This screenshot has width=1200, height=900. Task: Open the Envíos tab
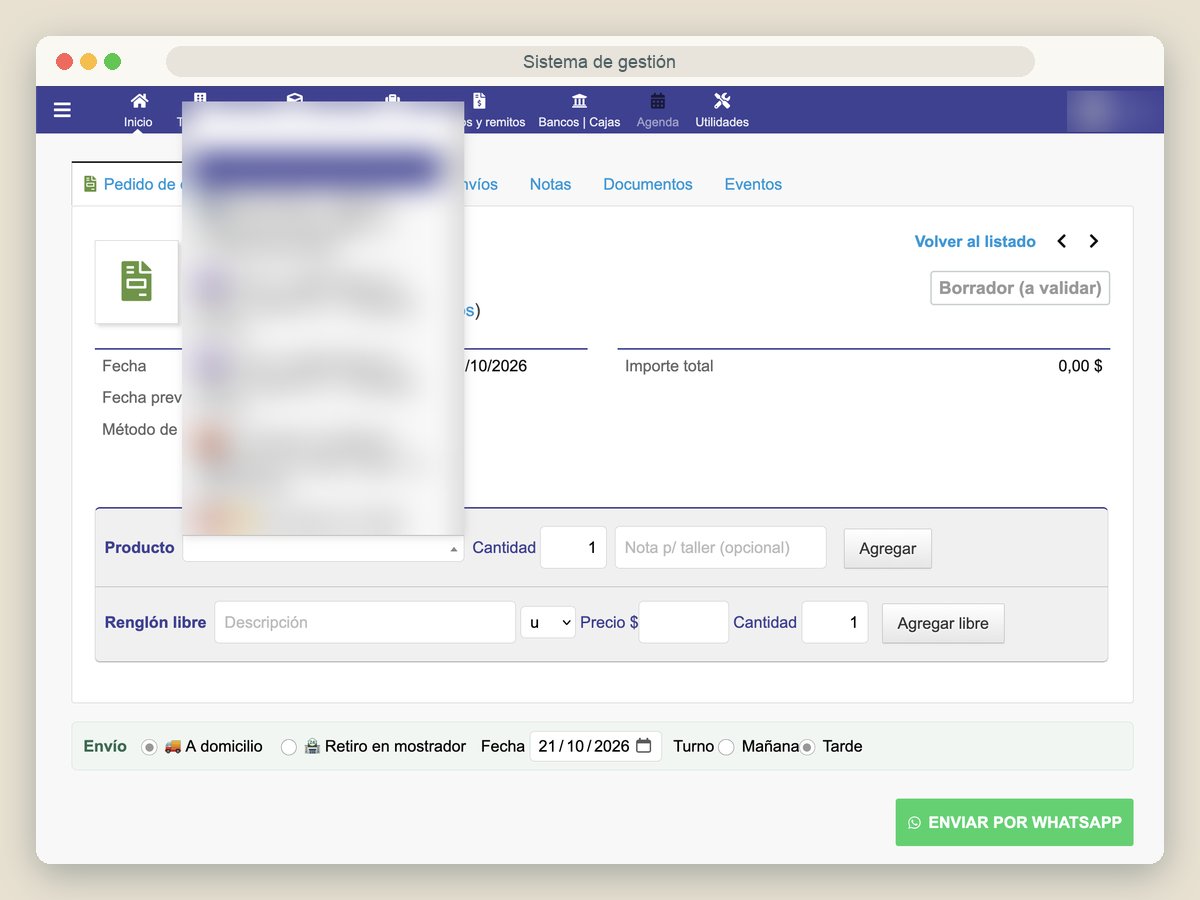(480, 184)
